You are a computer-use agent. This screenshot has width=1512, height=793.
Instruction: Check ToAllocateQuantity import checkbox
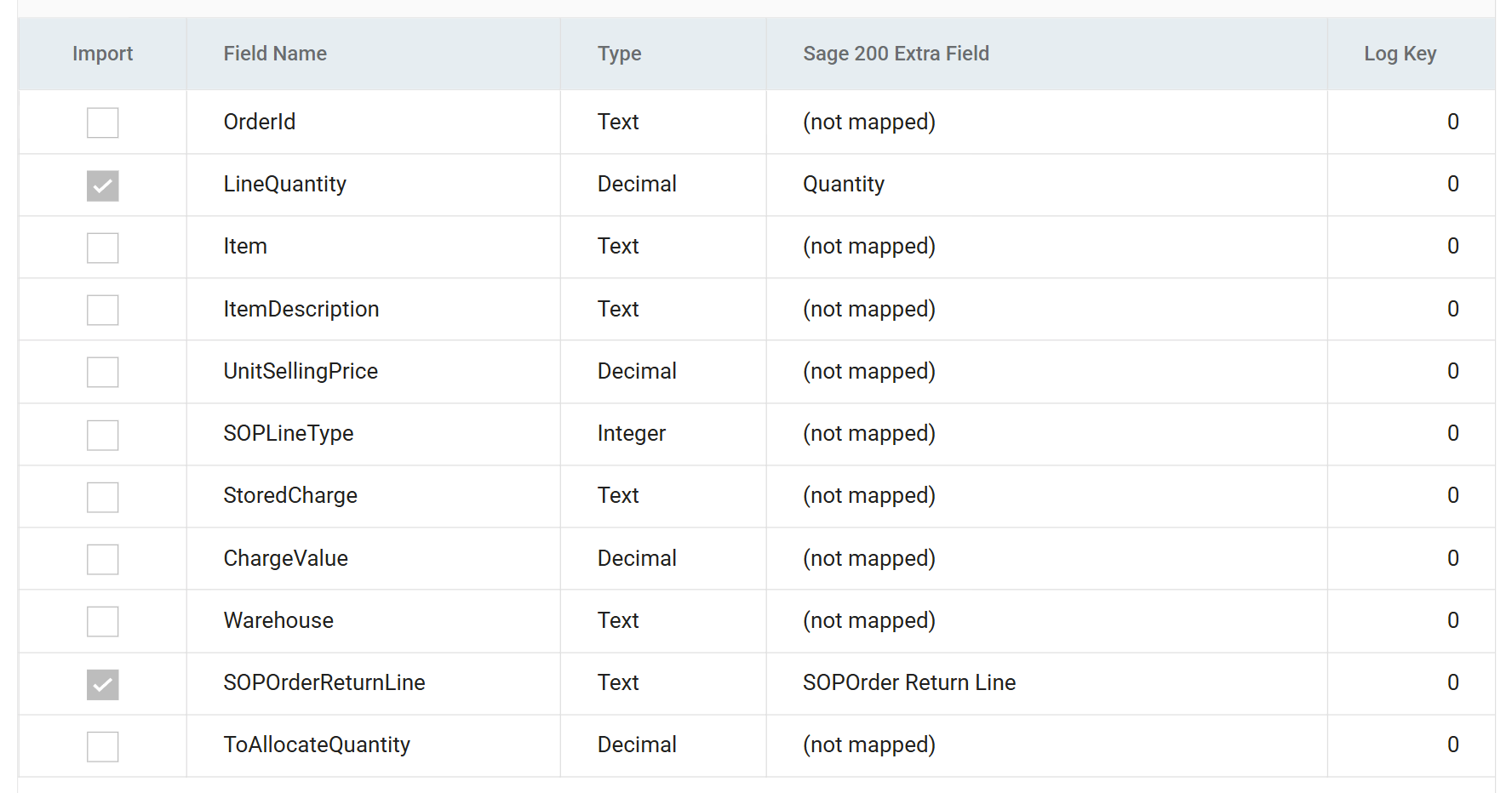102,746
